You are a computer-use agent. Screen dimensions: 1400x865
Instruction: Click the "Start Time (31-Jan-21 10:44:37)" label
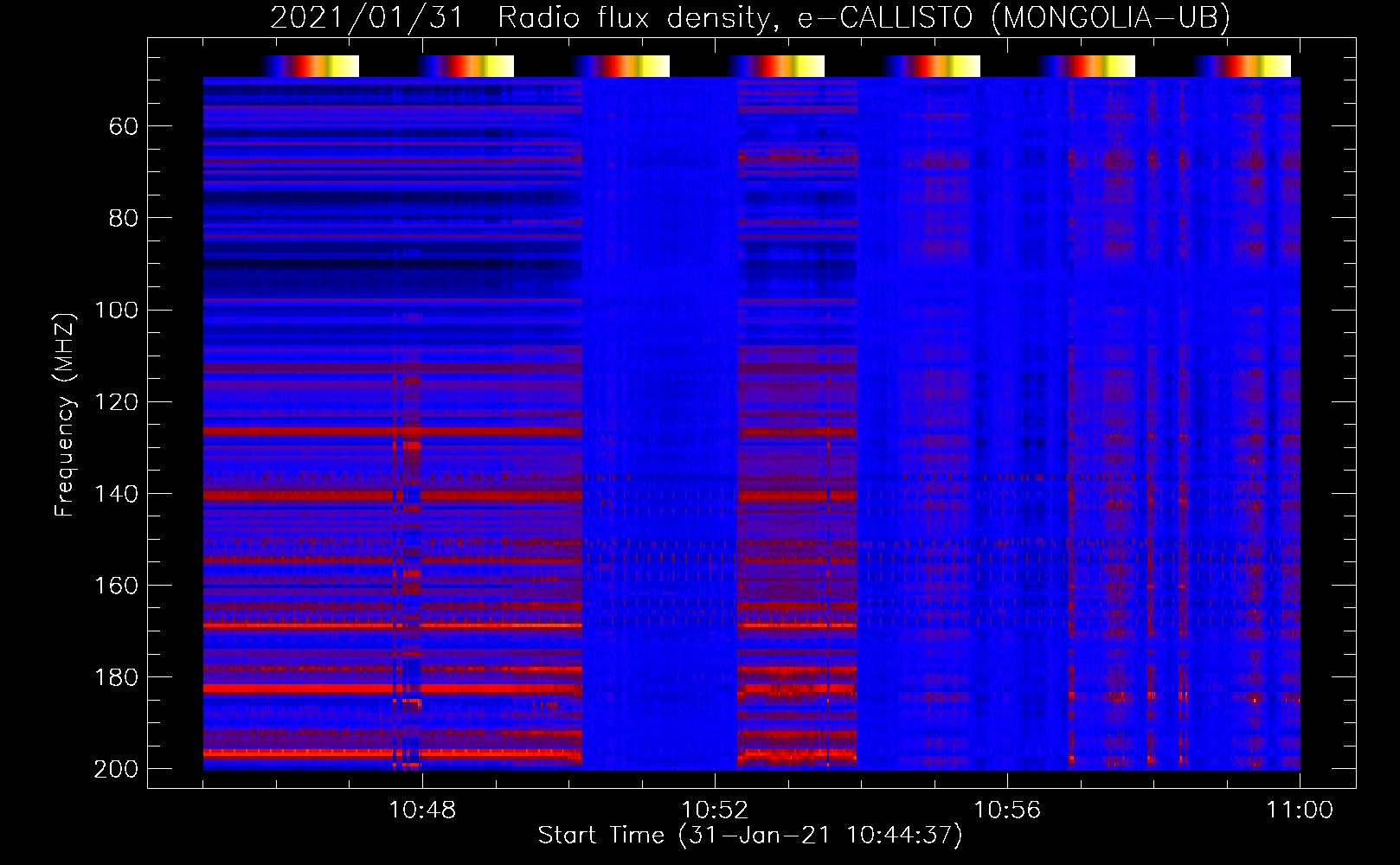(750, 836)
